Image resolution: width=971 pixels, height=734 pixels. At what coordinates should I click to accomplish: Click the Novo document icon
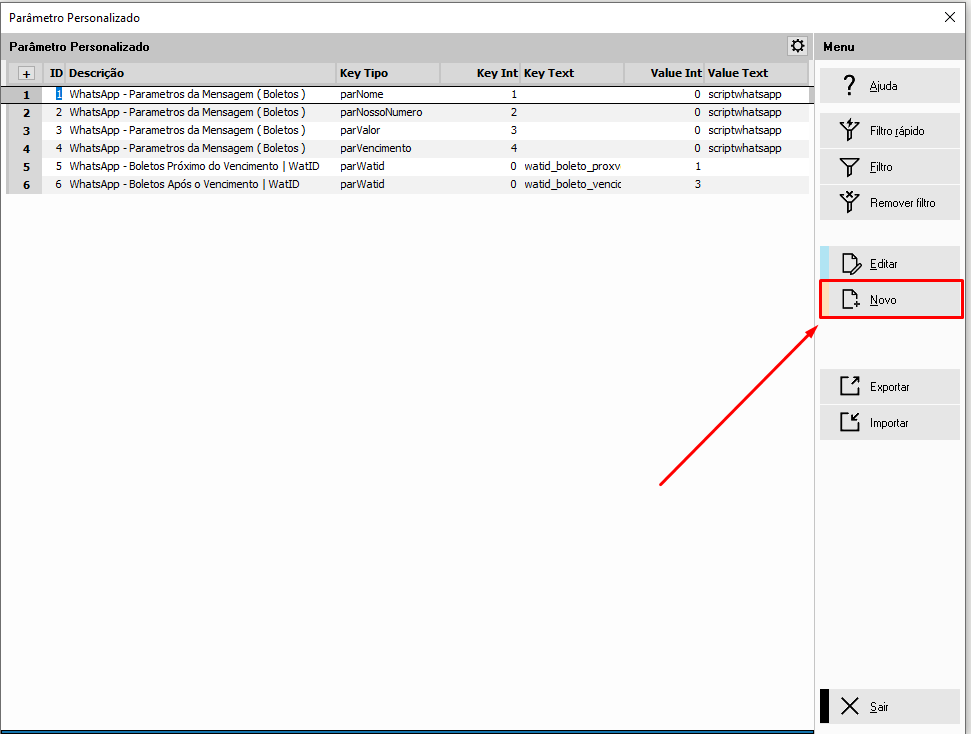pyautogui.click(x=850, y=300)
